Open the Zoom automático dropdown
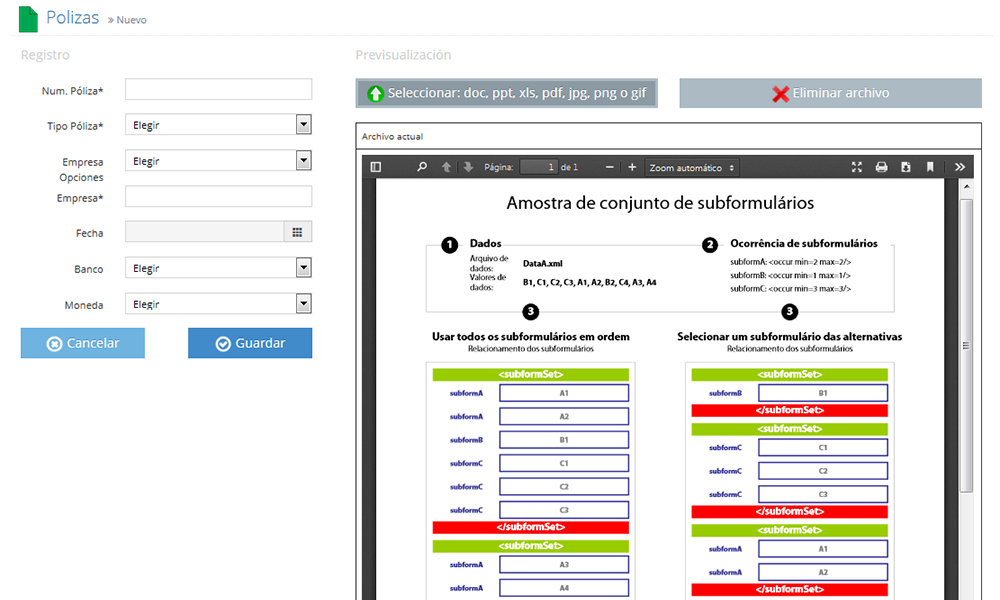 click(x=692, y=167)
